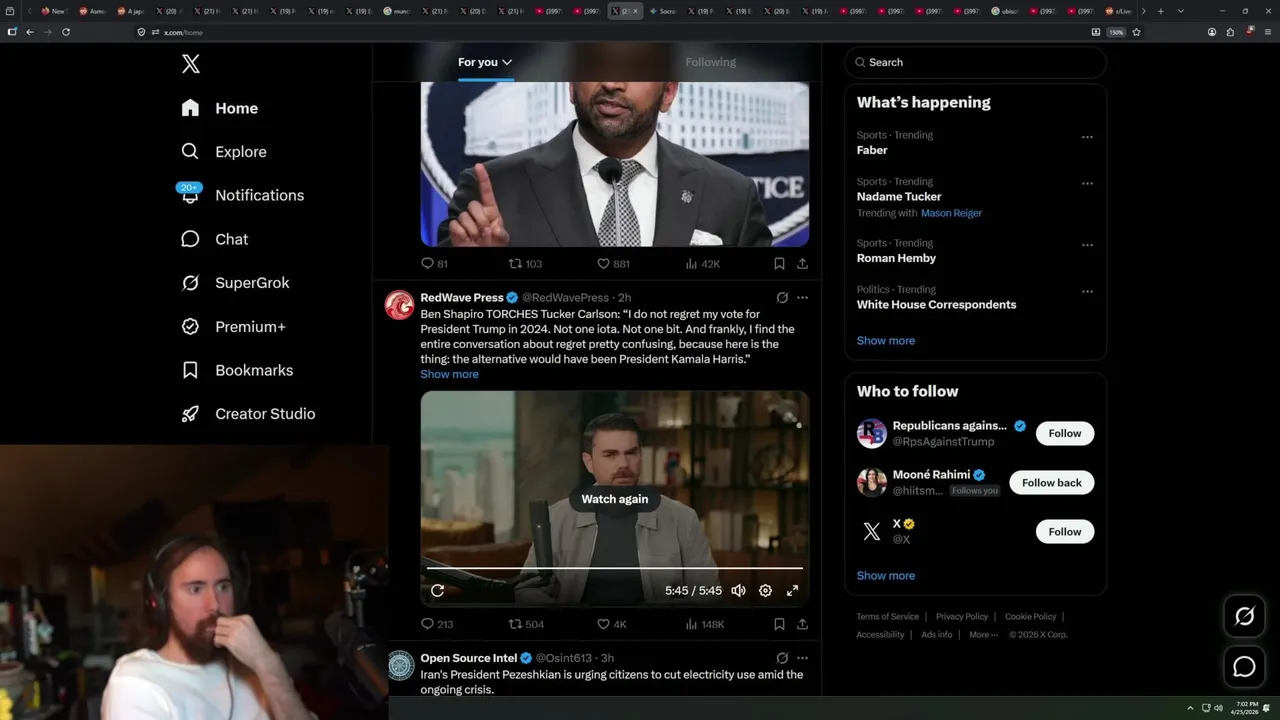This screenshot has width=1280, height=720.
Task: Enter video fullscreen mode
Action: point(792,591)
